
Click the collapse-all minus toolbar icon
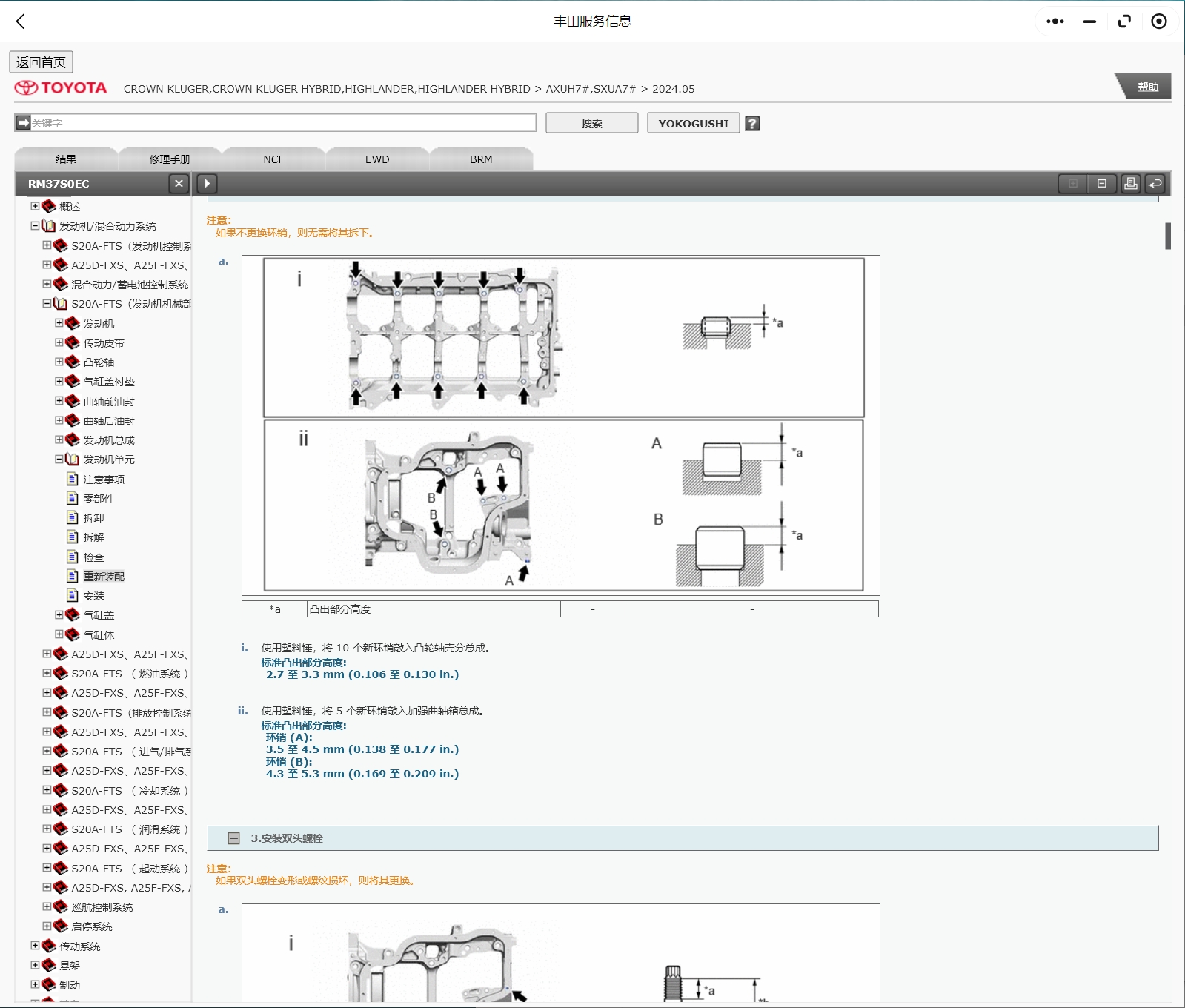1102,184
